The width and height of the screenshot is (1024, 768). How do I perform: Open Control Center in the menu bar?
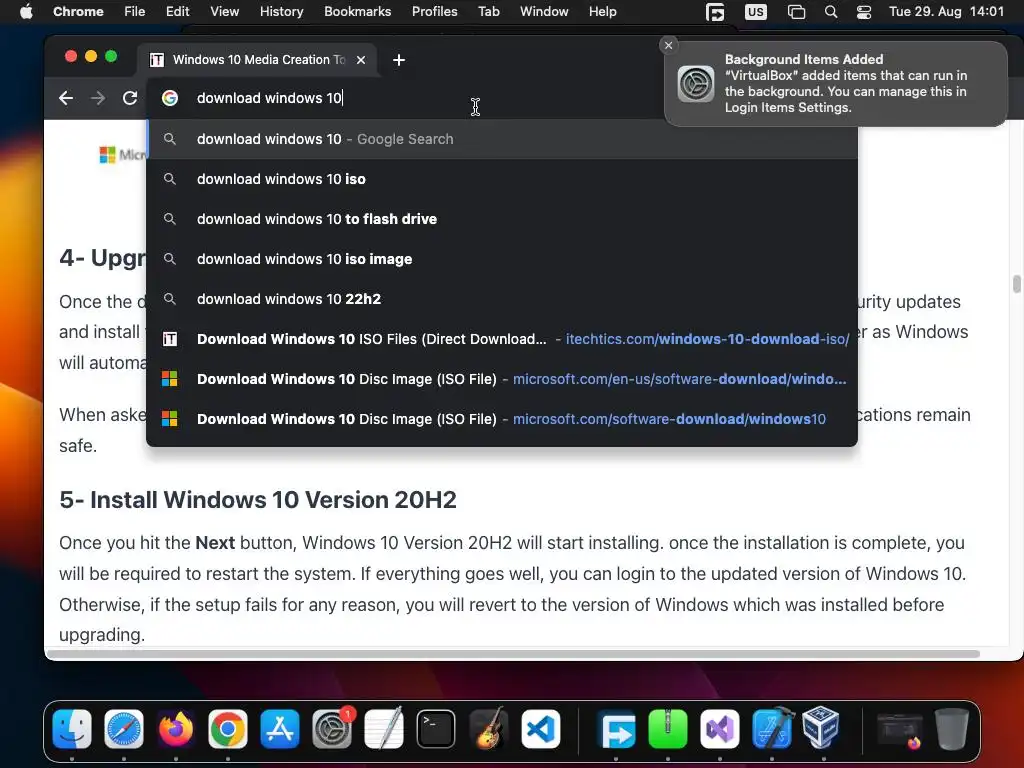[863, 12]
